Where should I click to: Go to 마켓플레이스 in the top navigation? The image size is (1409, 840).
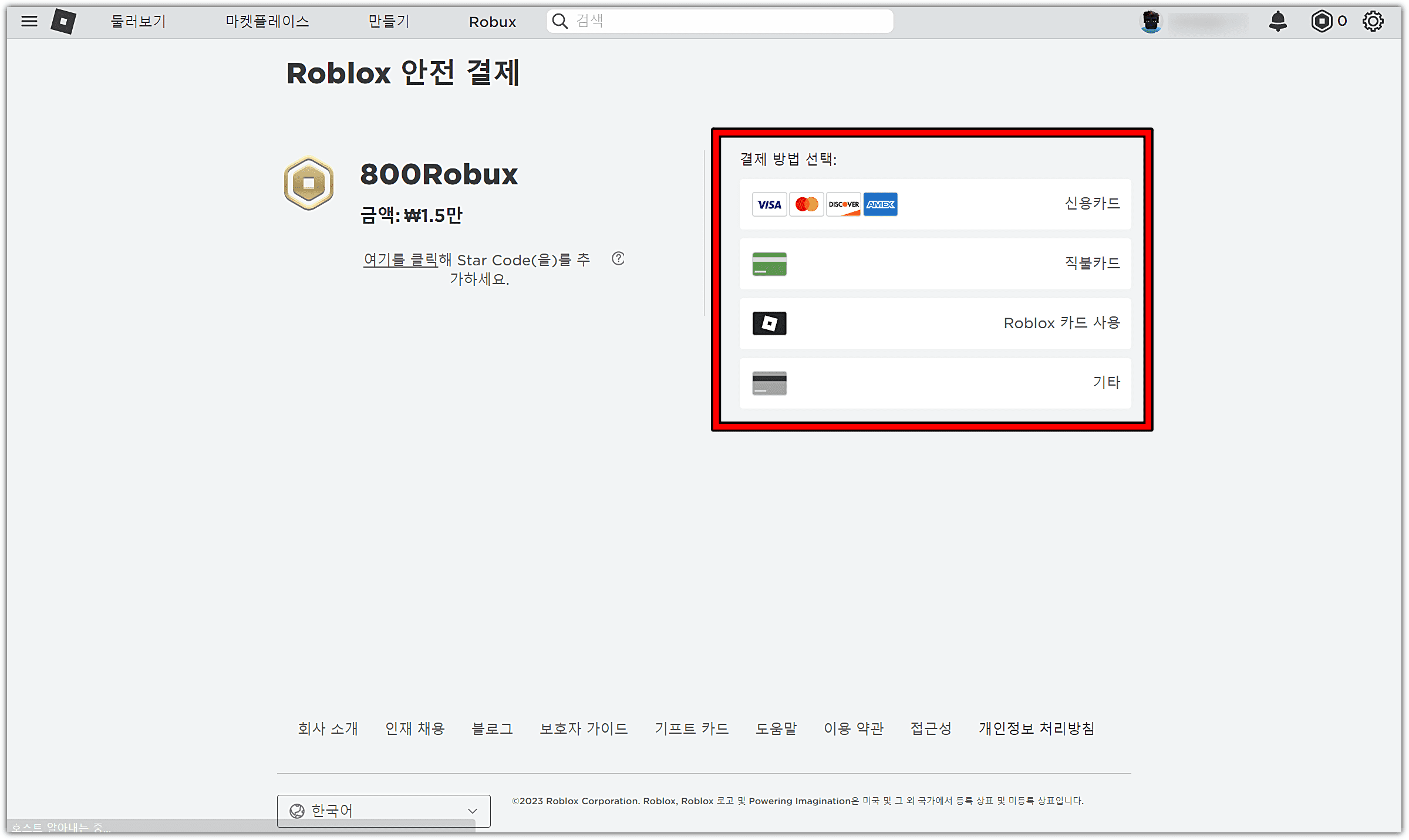[x=267, y=22]
